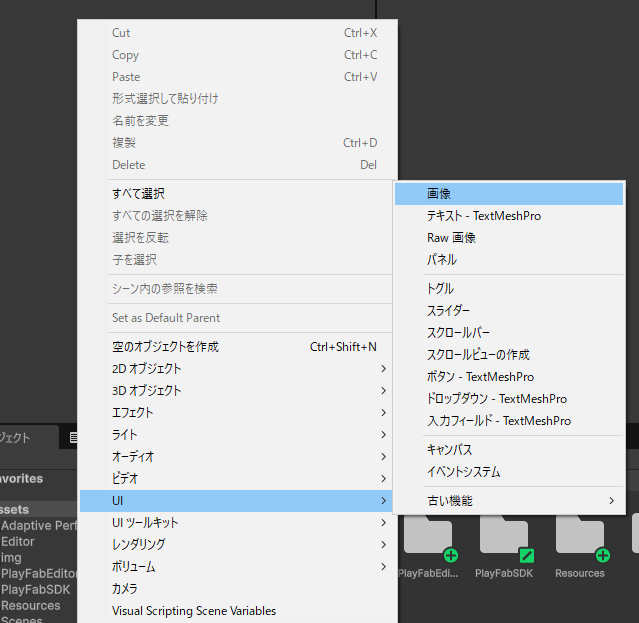The image size is (639, 623).
Task: Select Visual Scripting Scene Variables
Action: click(x=236, y=611)
